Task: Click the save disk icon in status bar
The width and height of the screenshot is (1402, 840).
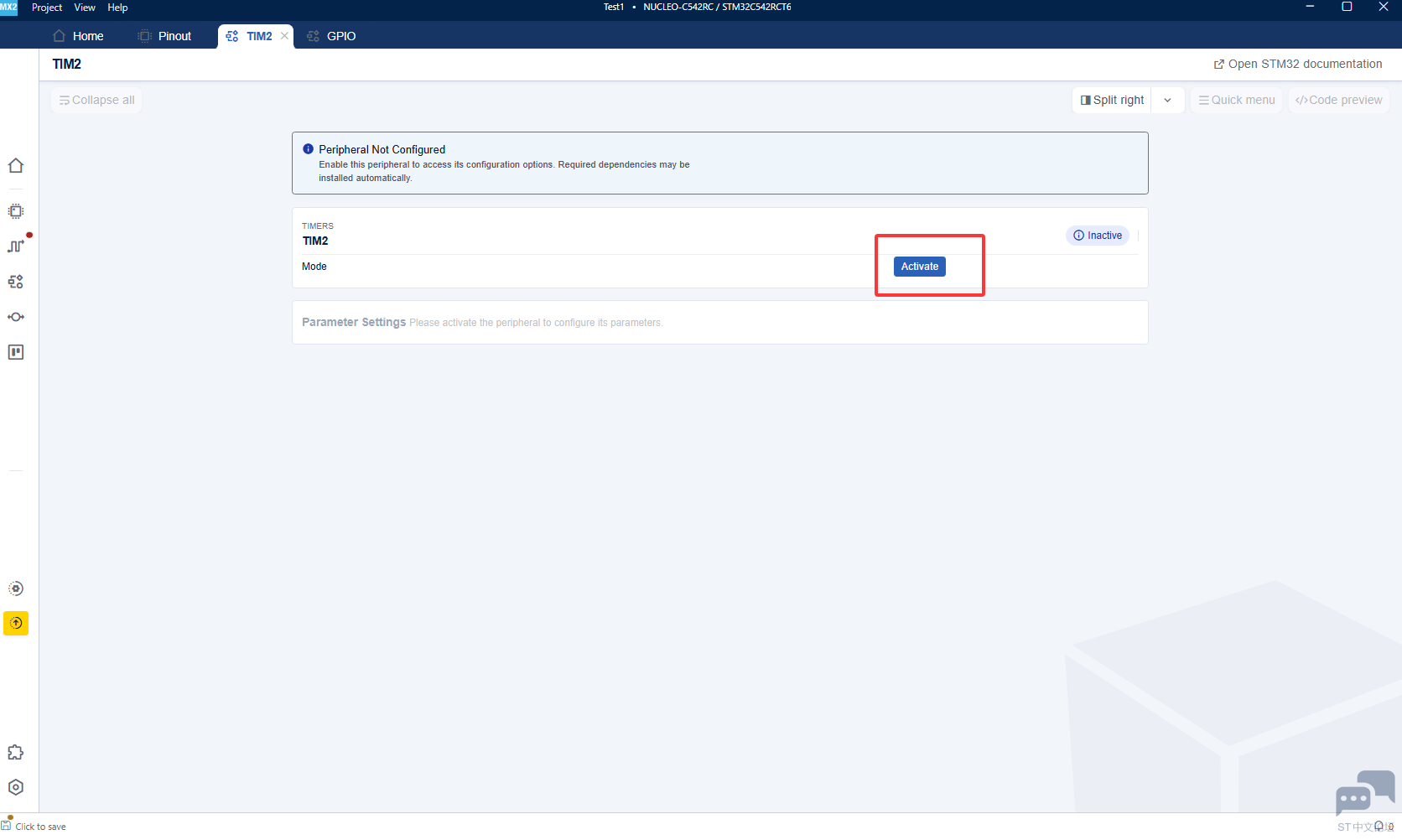Action: (7, 825)
